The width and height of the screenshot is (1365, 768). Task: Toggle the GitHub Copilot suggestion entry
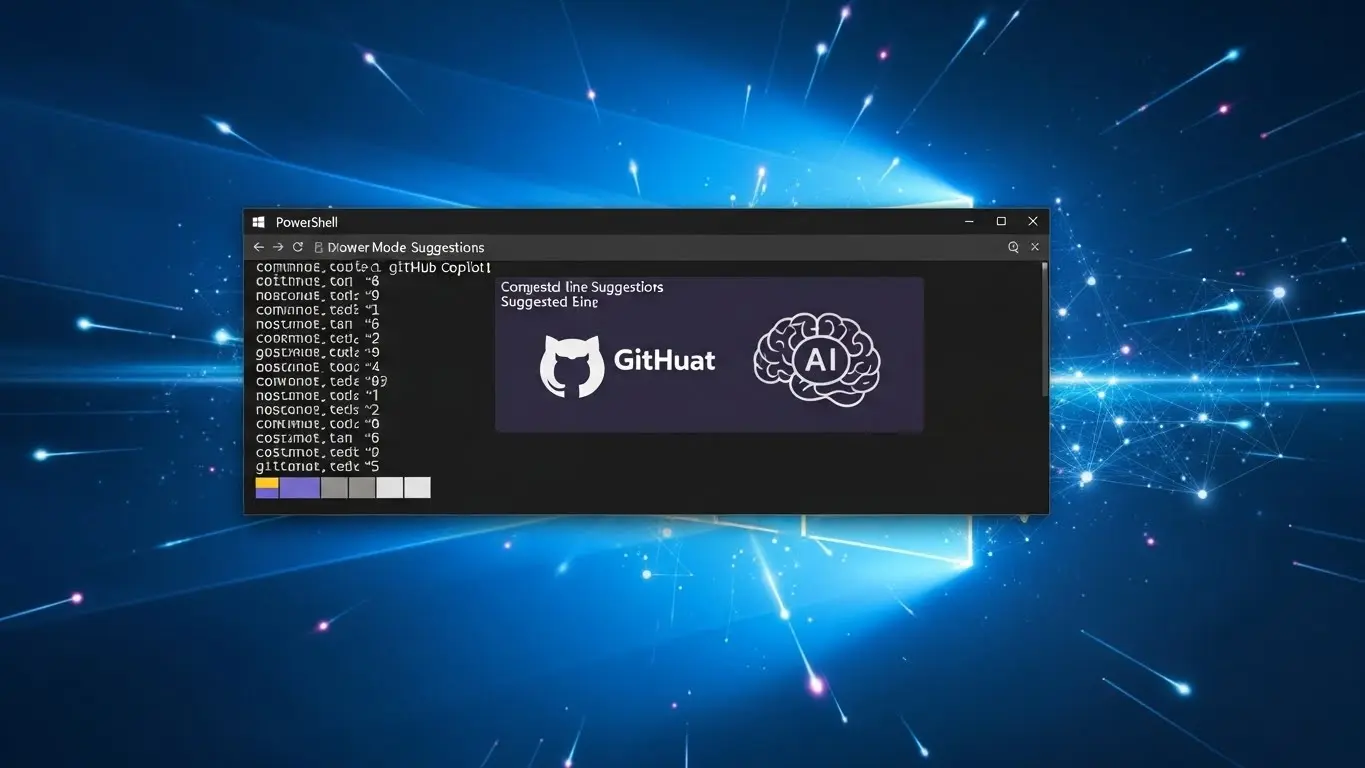point(440,267)
